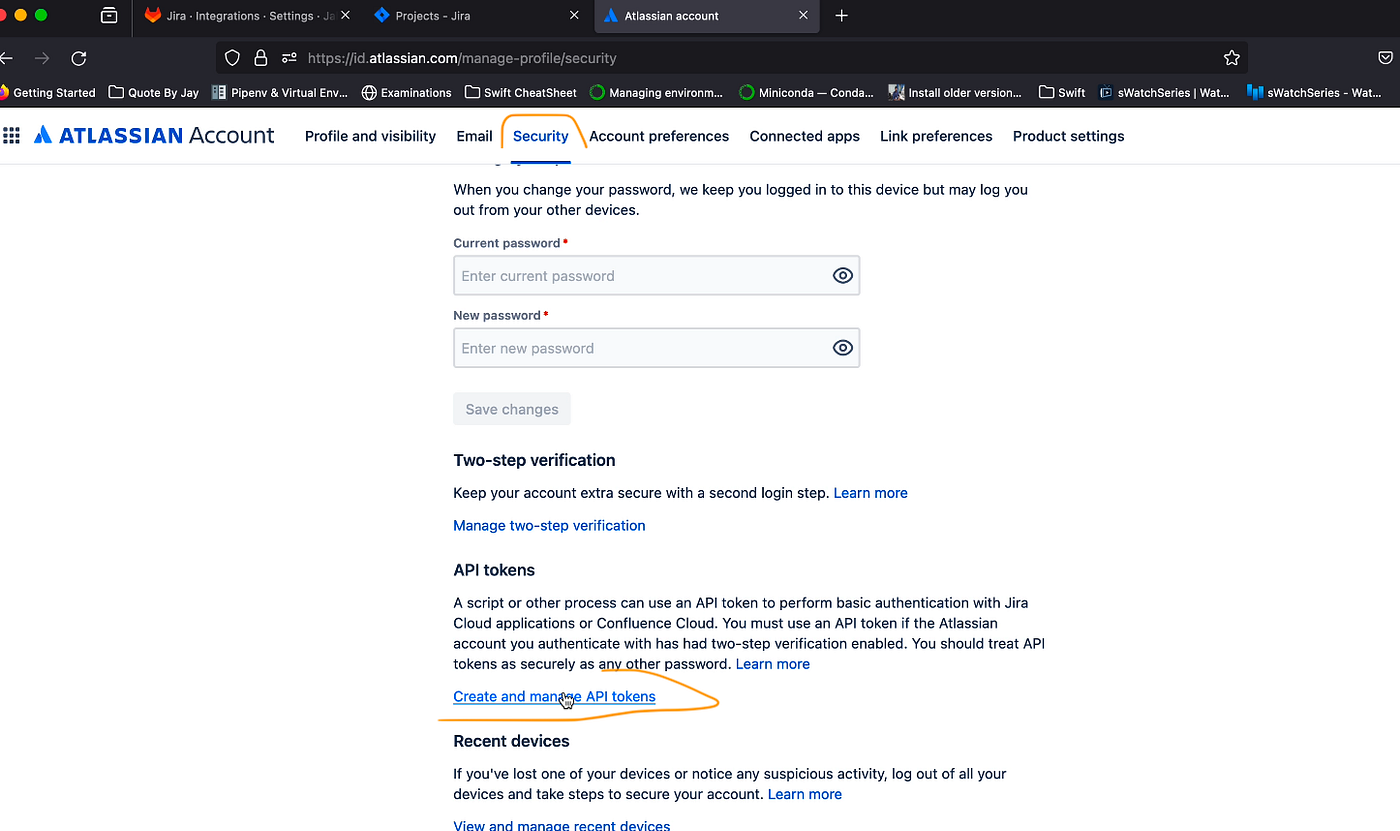Open the Pipenv & Virtual Env bookmark
Image resolution: width=1400 pixels, height=831 pixels.
[x=280, y=92]
